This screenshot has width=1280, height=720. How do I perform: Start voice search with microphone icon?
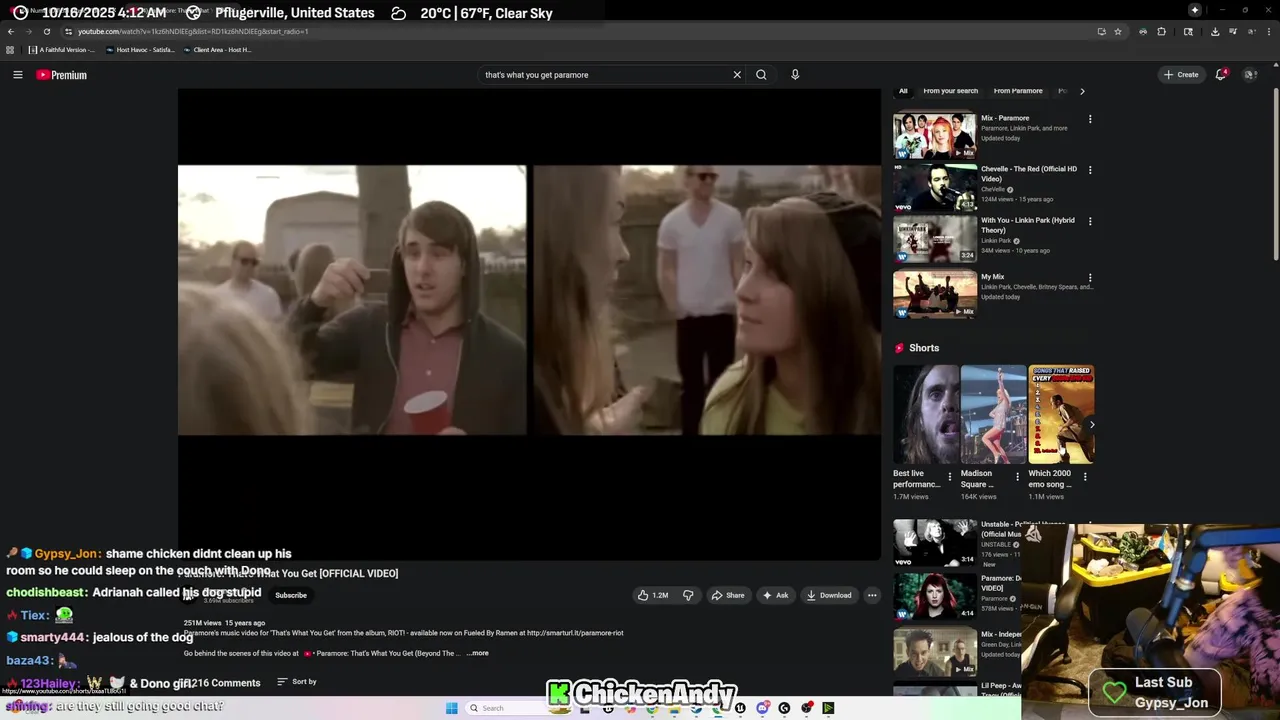pos(795,75)
